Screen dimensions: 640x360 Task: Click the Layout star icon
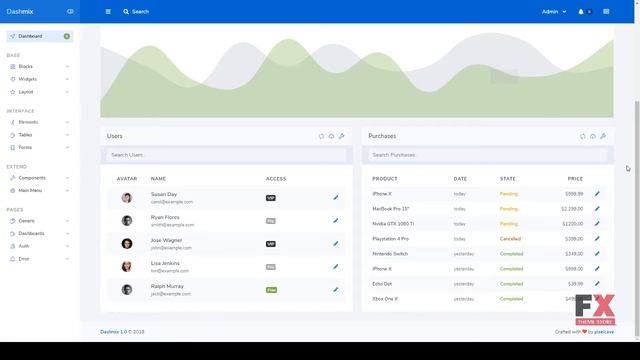tap(13, 92)
